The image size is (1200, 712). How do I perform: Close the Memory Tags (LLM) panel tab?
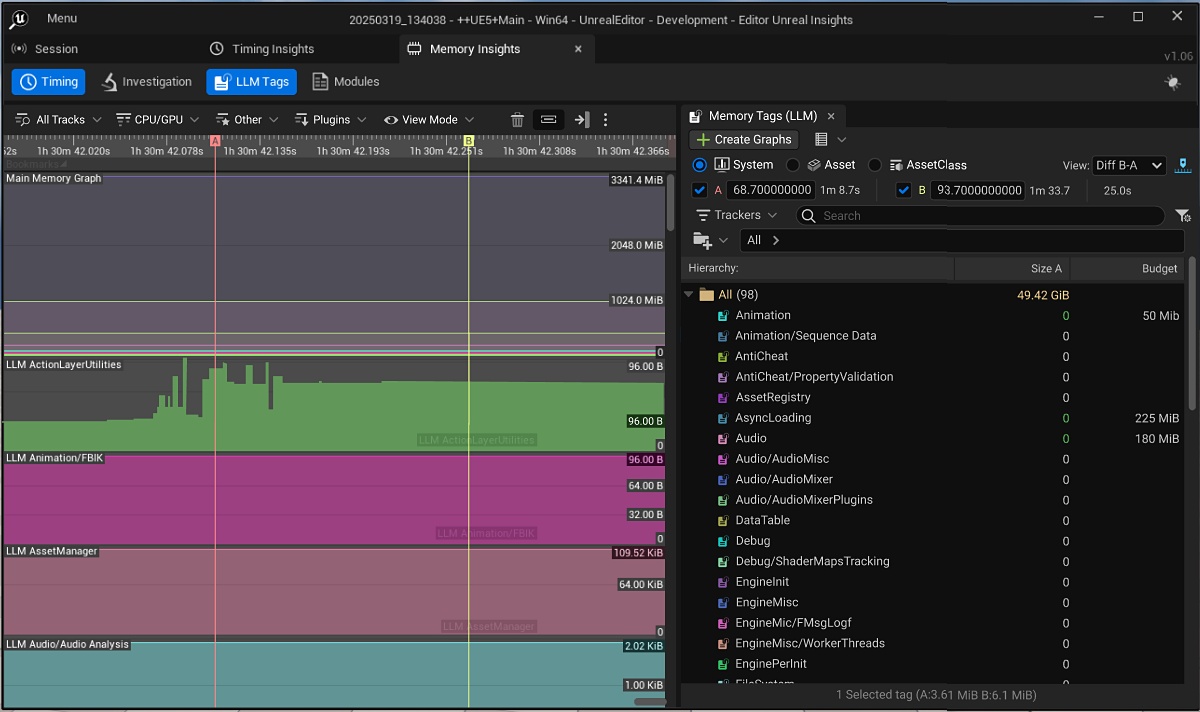pos(831,117)
